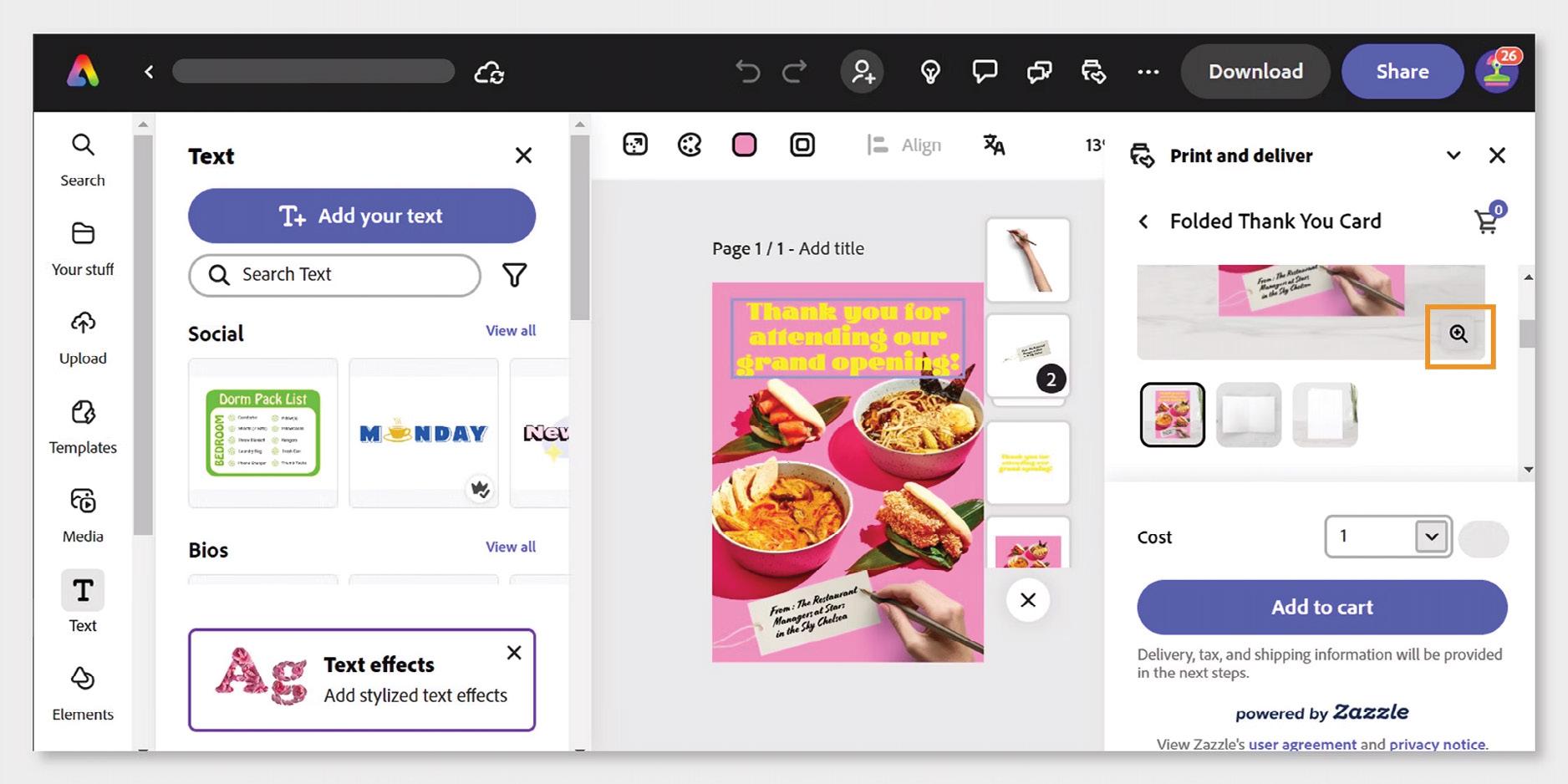
Task: Go back from Folded Thank You Card
Action: pos(1143,221)
